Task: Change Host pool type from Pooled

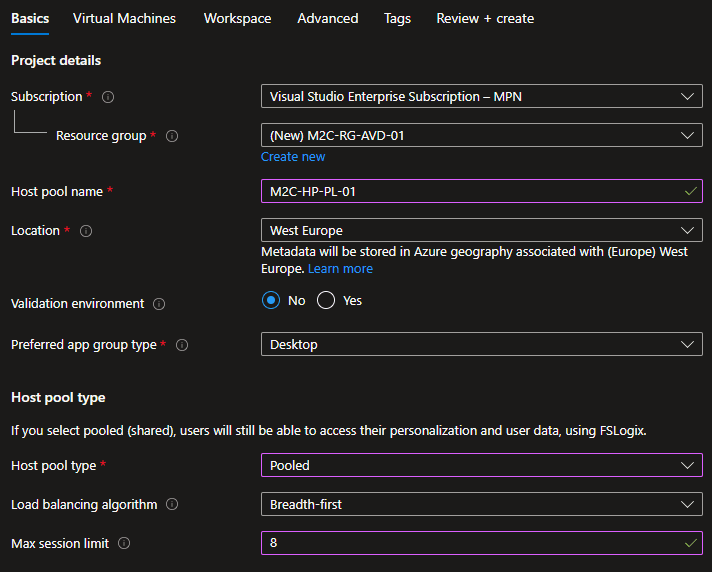Action: tap(480, 466)
